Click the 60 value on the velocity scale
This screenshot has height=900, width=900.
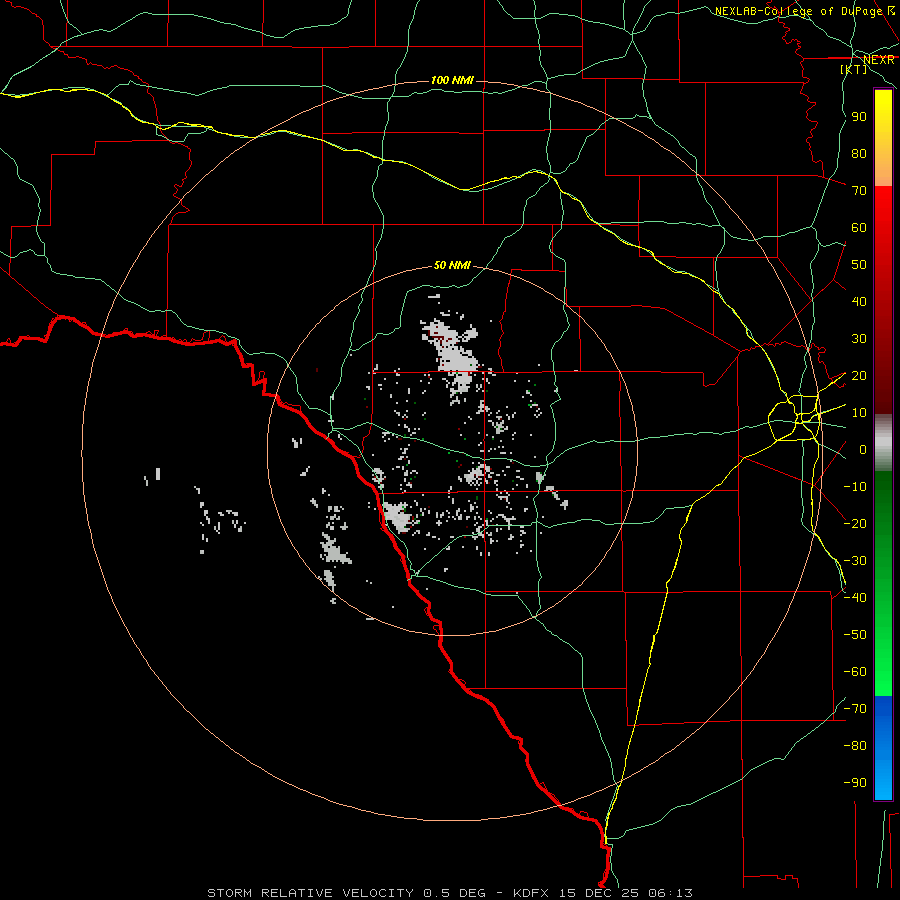[859, 227]
